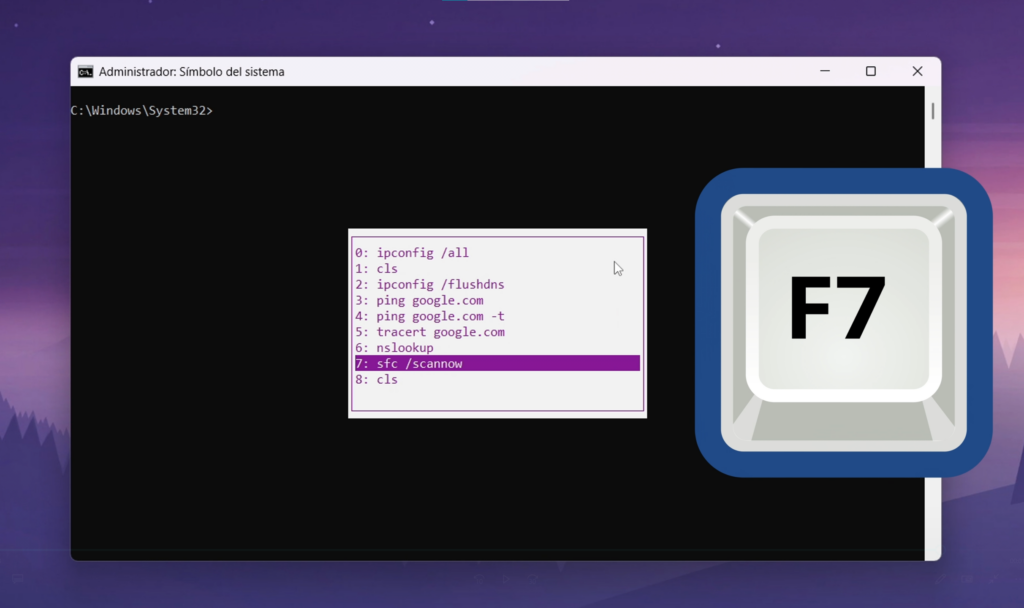Minimize the Símbolo del sistema window

pos(824,72)
